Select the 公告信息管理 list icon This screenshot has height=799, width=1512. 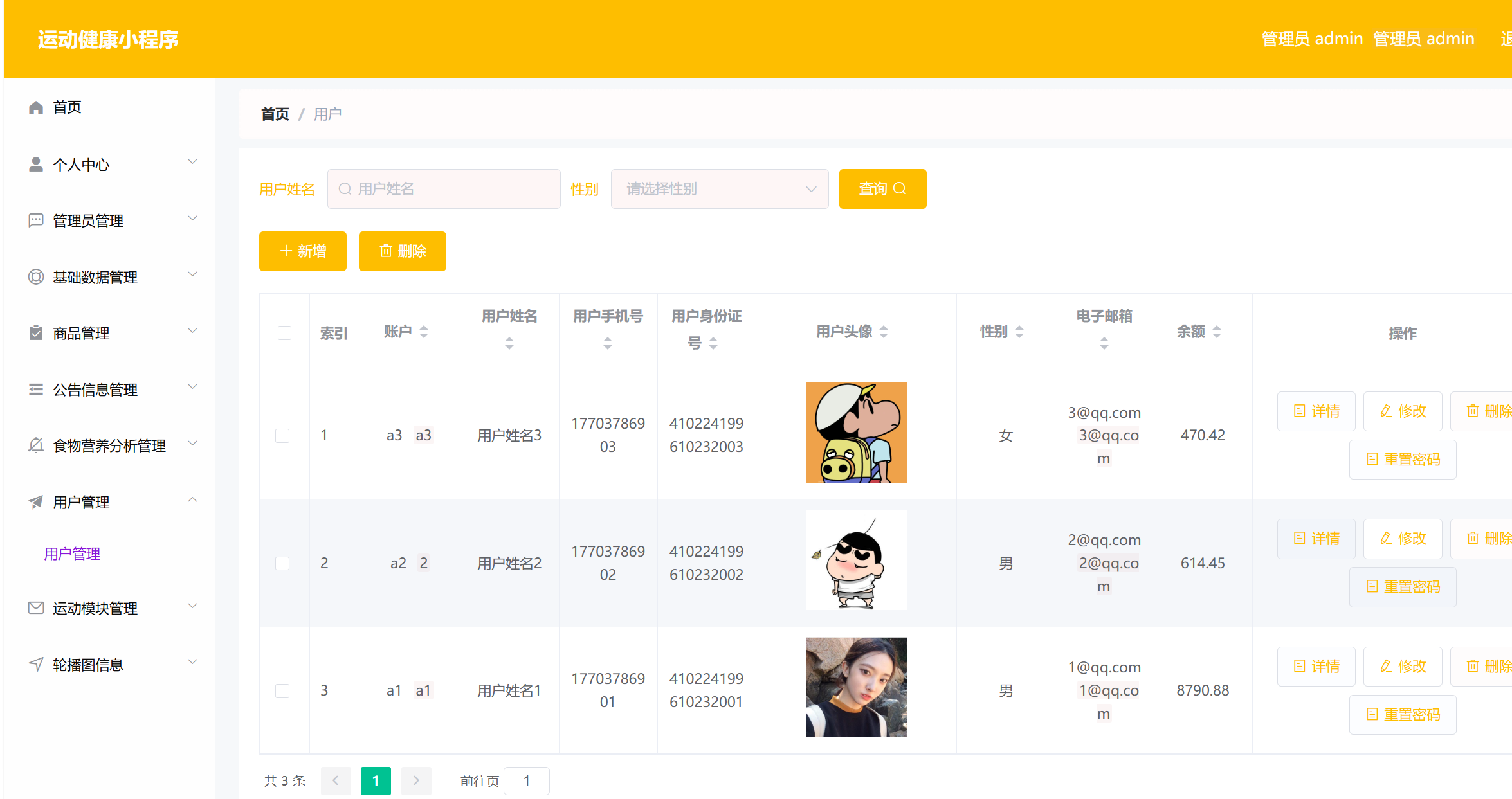click(x=36, y=389)
